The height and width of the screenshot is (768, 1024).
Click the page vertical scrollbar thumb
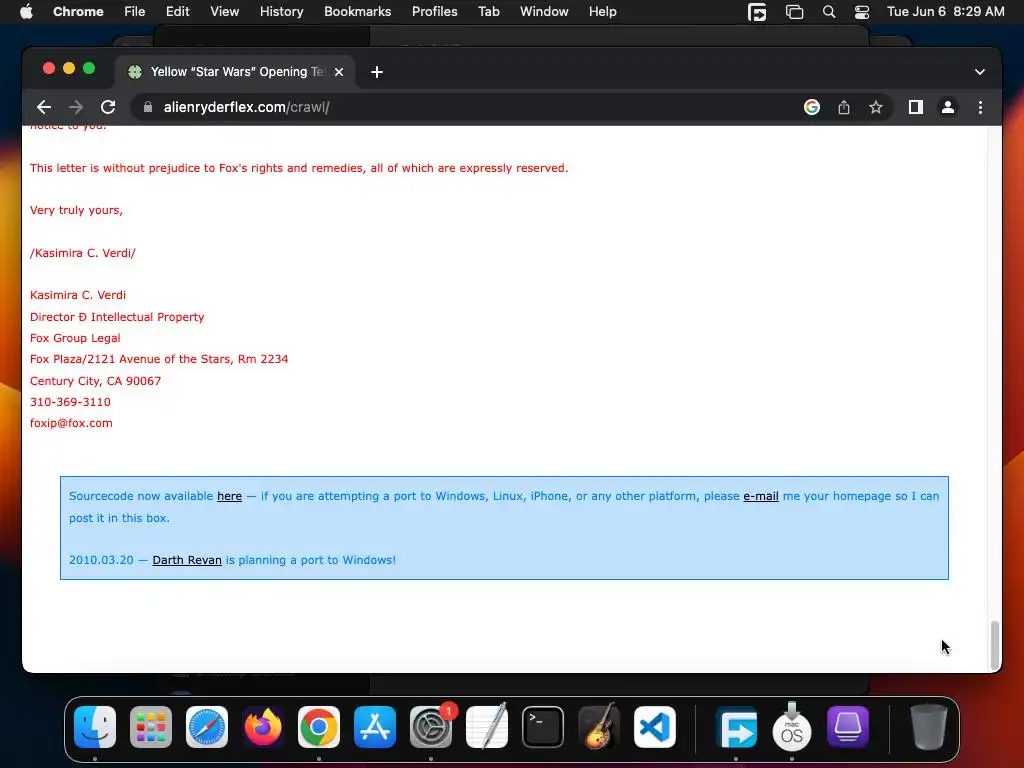[995, 645]
